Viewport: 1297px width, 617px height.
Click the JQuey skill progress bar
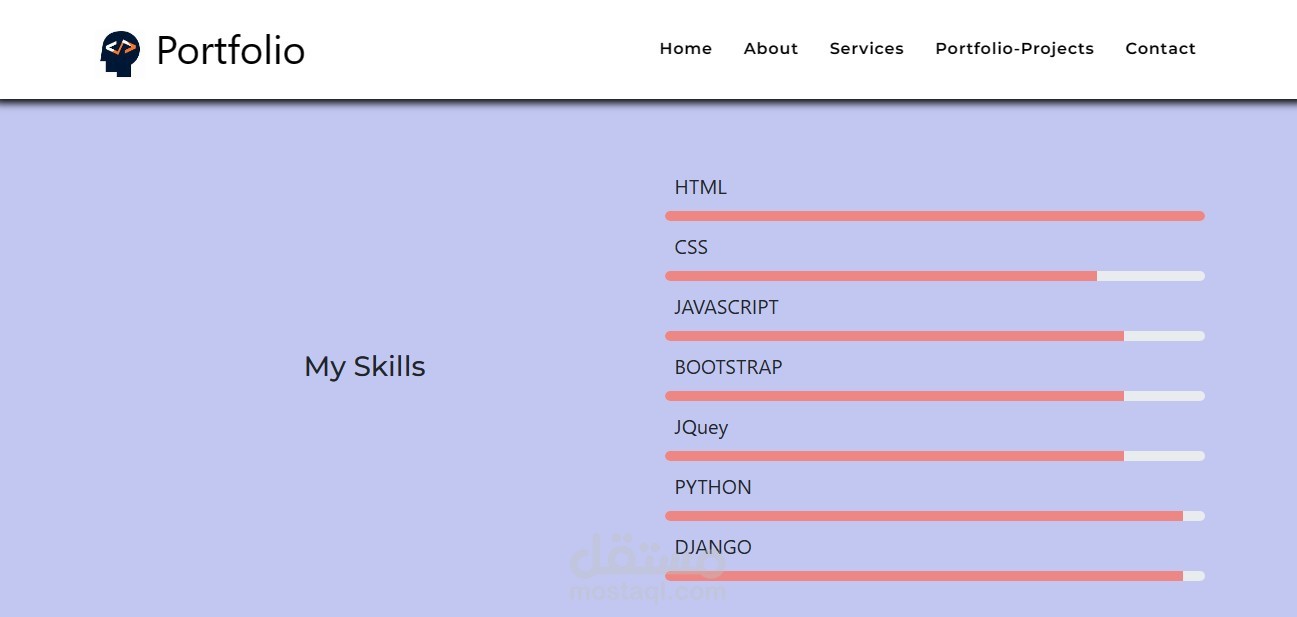[934, 456]
